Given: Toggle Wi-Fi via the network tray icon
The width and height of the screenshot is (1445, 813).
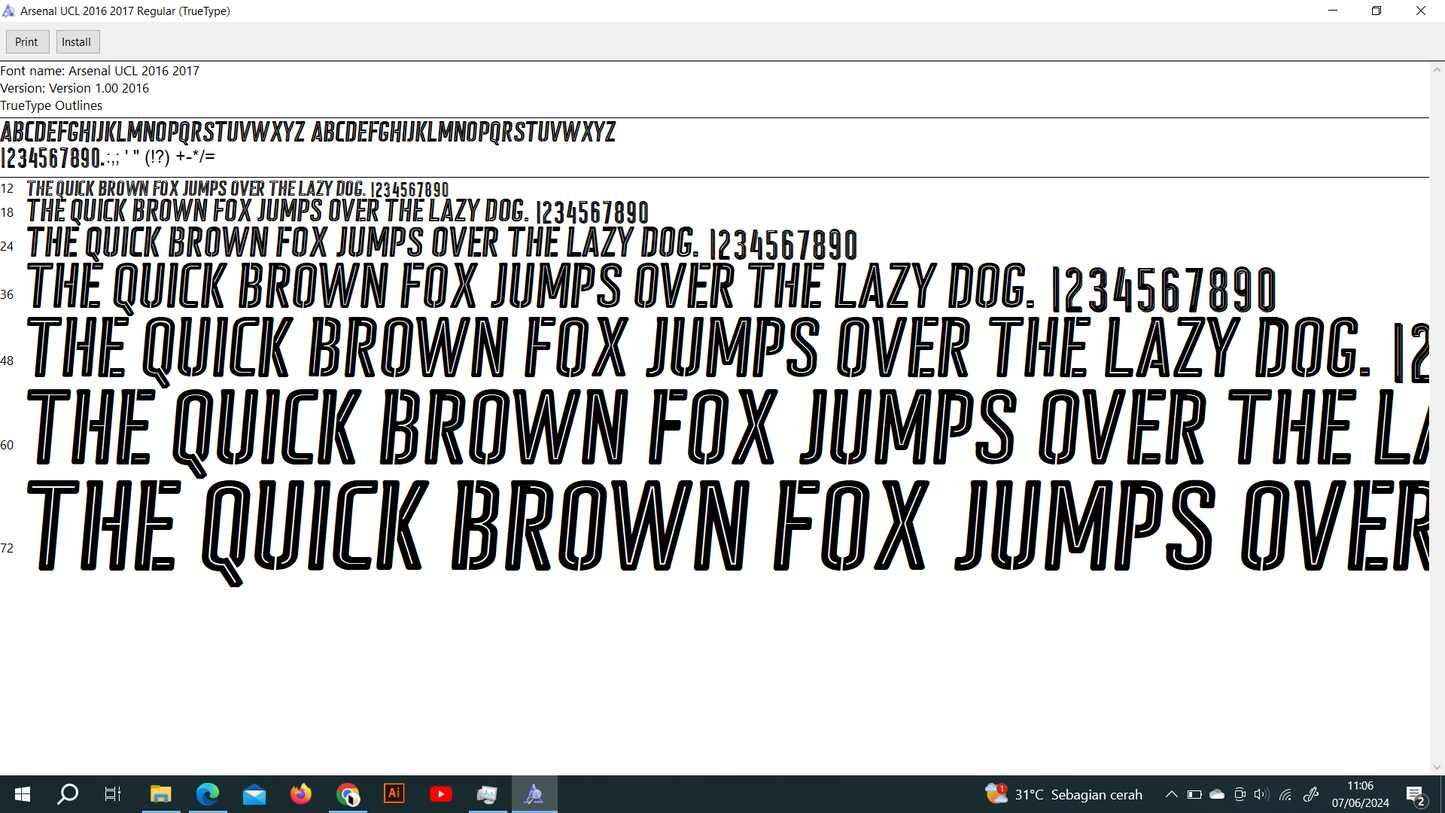Looking at the screenshot, I should [x=1284, y=794].
